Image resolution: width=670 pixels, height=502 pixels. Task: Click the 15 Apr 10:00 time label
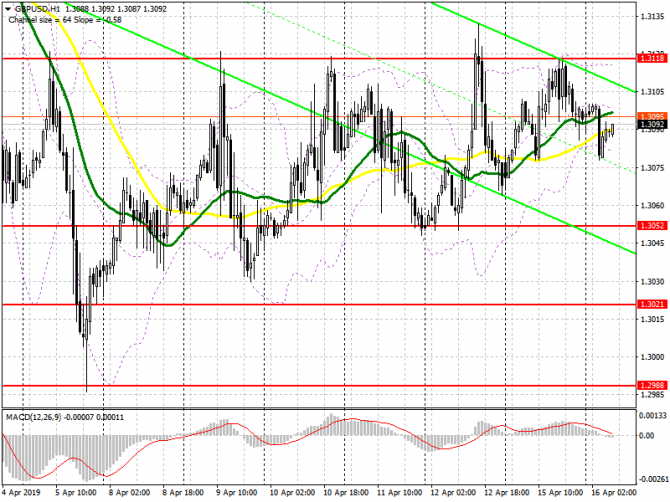pos(560,493)
